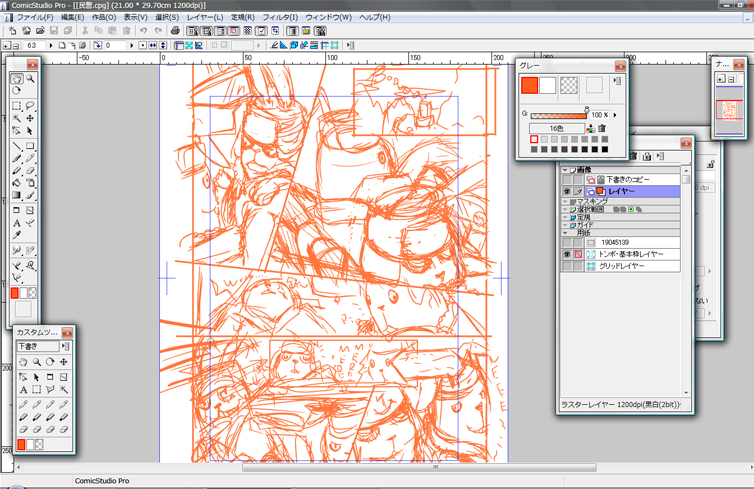Viewport: 754px width, 489px height.
Task: Hide the トンボ・基本枠レイヤー layer
Action: [567, 255]
